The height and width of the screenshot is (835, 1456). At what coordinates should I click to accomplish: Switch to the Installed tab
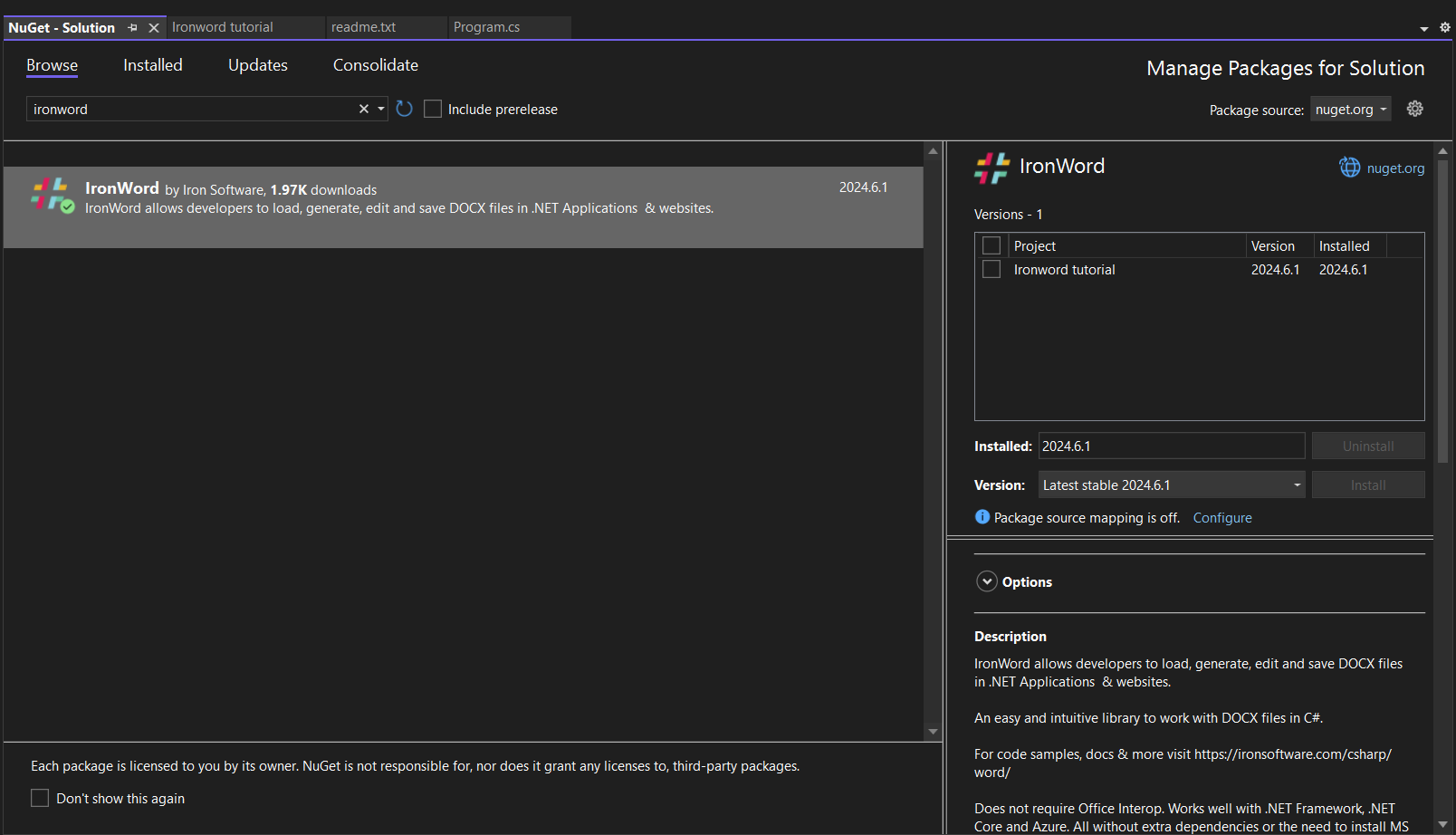click(153, 65)
